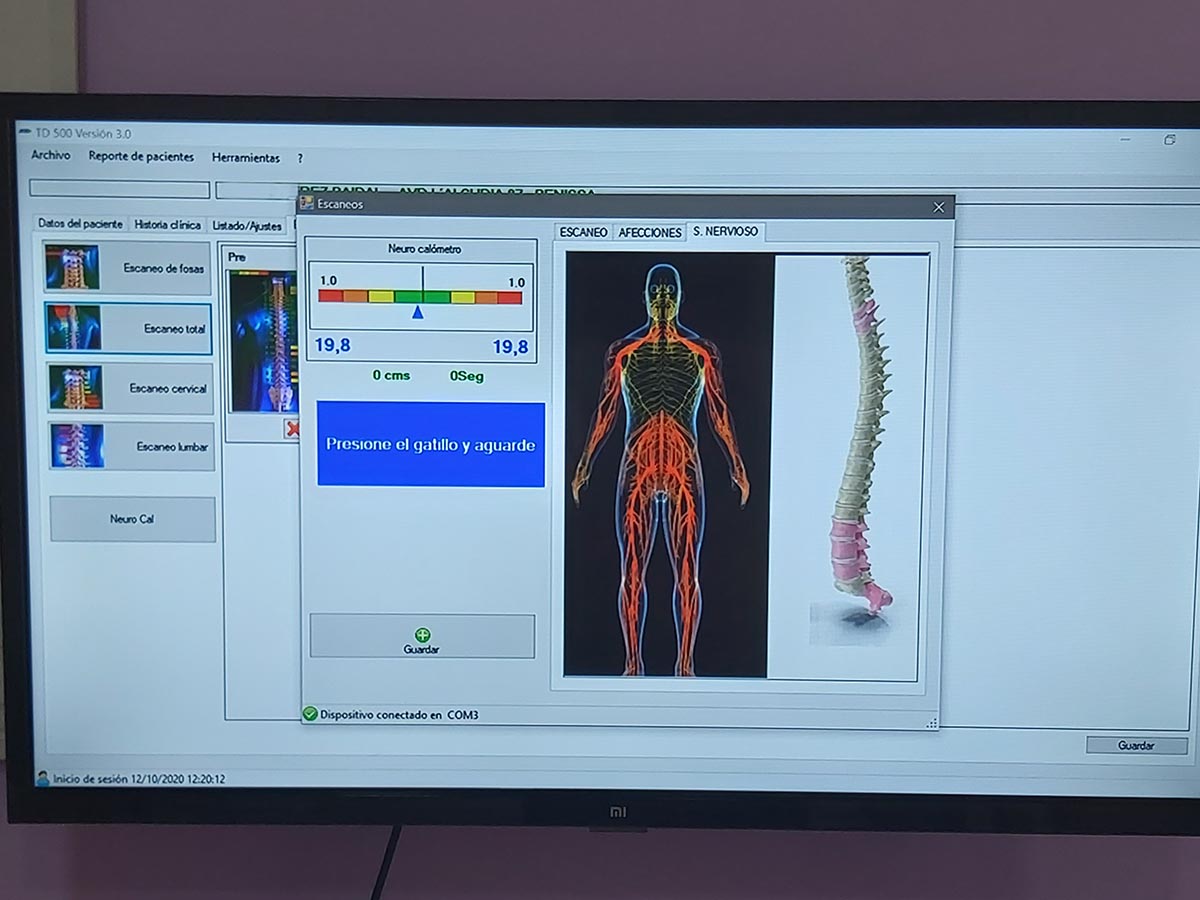Click the green plus Guardar icon
This screenshot has height=900, width=1200.
pyautogui.click(x=422, y=635)
